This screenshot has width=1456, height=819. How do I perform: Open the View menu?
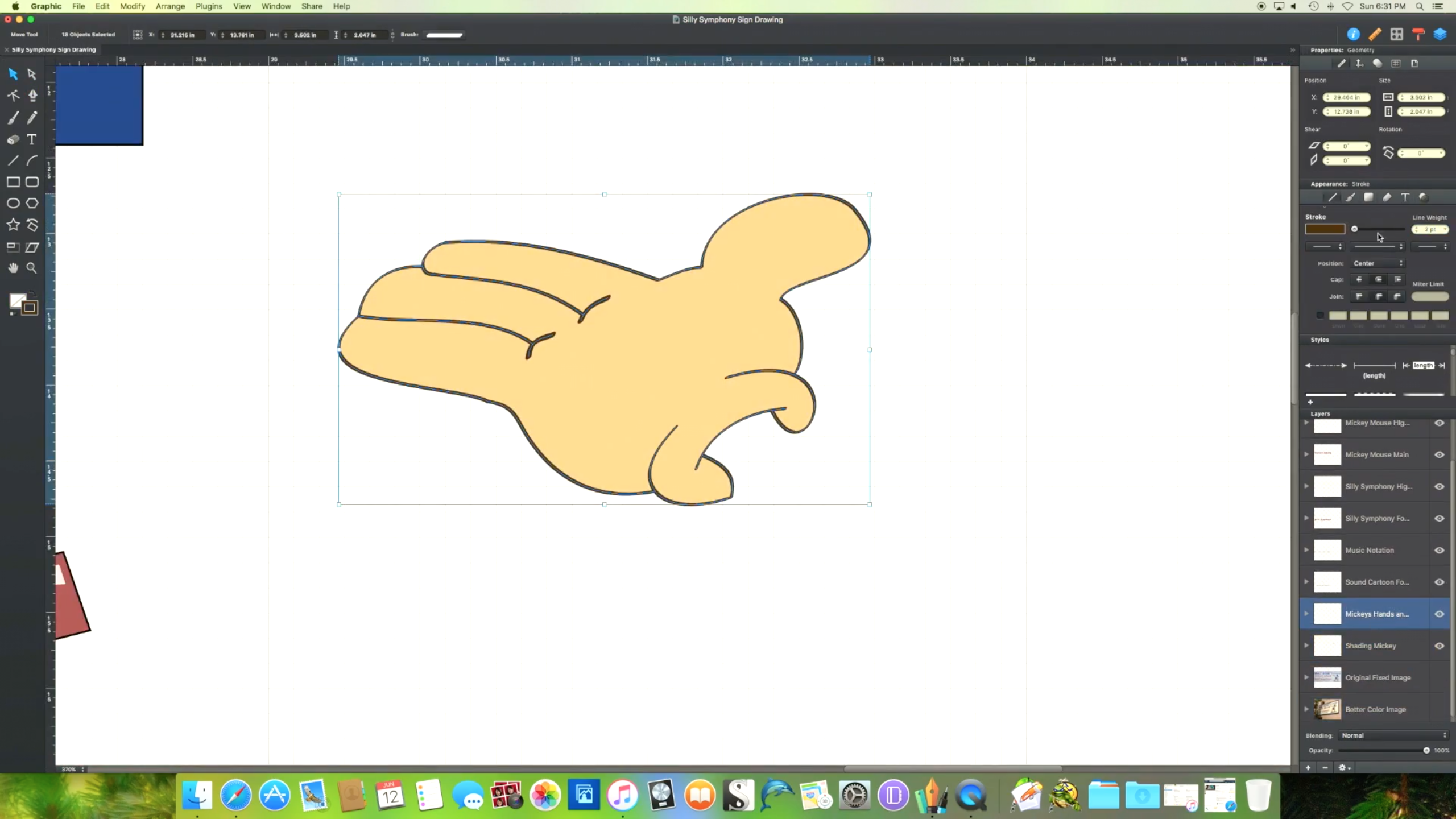point(242,6)
